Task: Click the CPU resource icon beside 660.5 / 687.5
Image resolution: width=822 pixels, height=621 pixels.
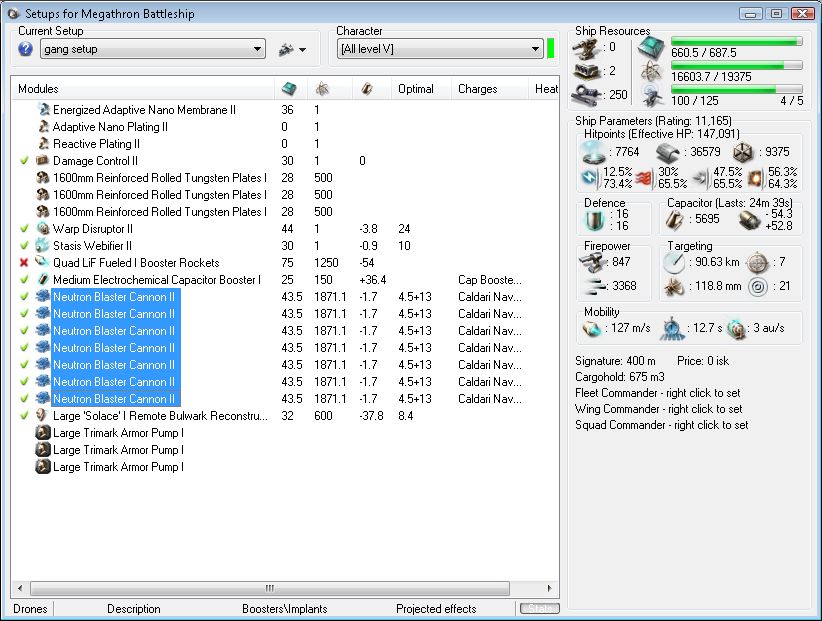Action: click(651, 48)
